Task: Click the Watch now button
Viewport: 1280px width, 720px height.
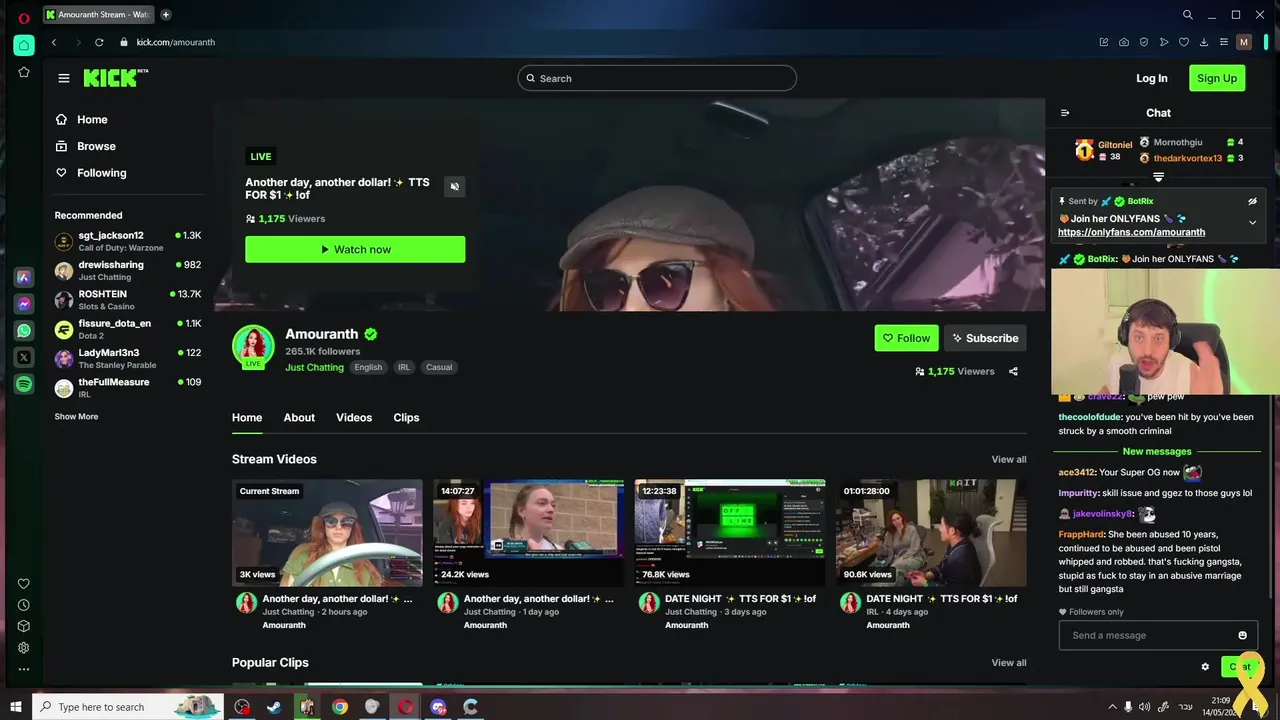Action: (355, 249)
